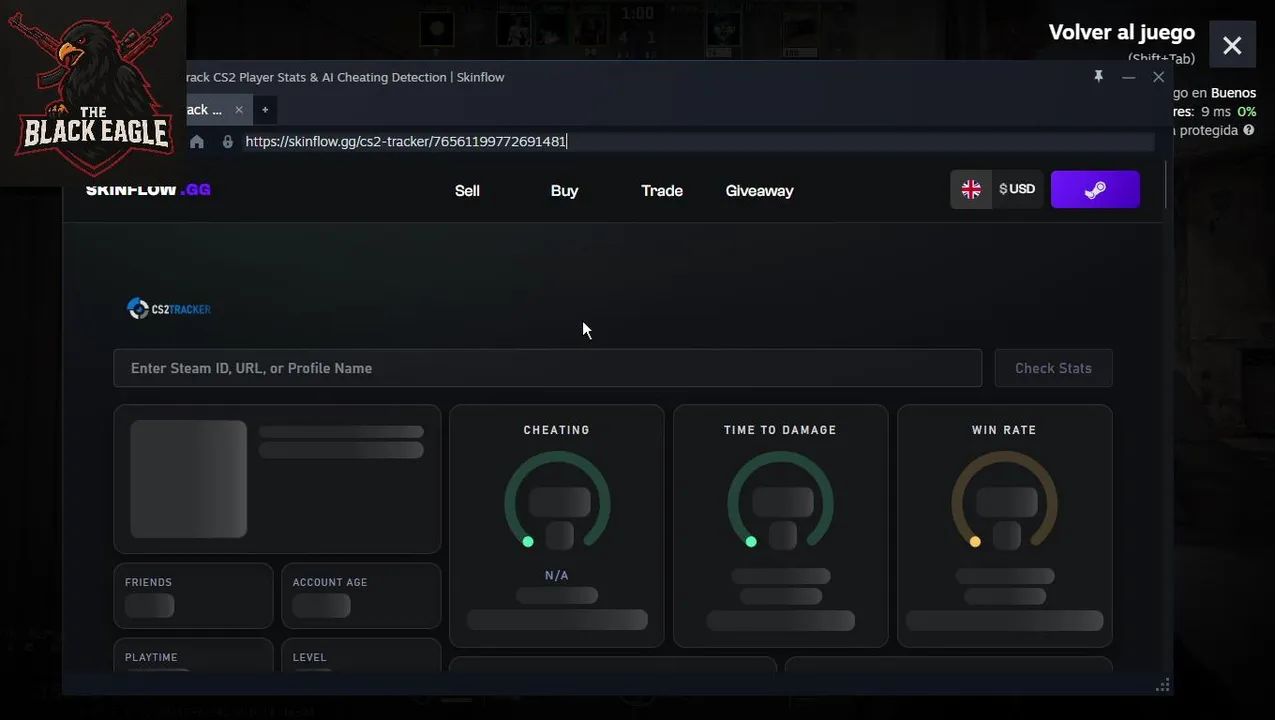Open the Buy menu item
This screenshot has width=1275, height=720.
(564, 190)
